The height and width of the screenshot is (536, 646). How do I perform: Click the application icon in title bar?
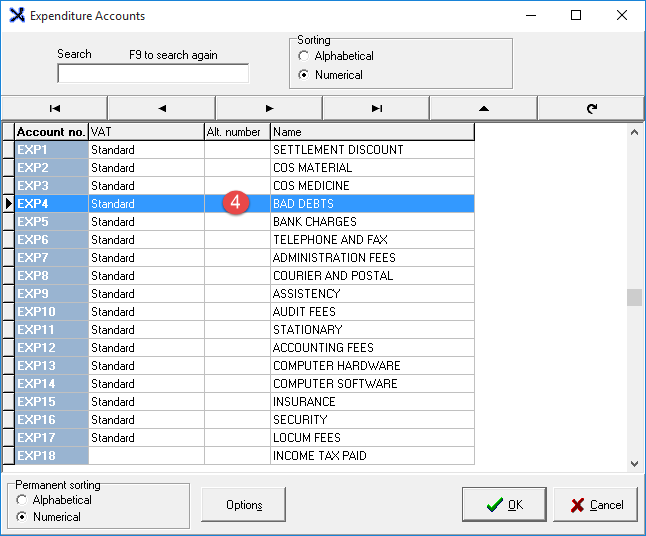(14, 16)
